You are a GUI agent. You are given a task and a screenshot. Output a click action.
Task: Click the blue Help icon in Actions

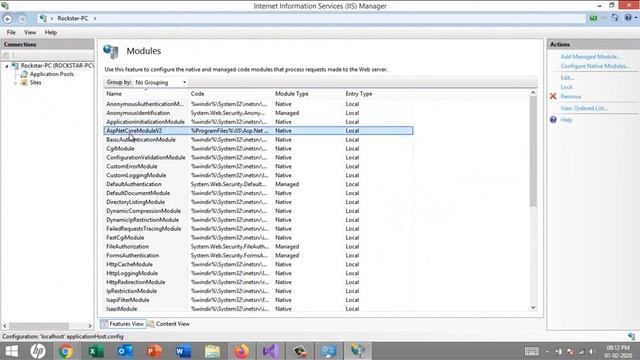tap(553, 120)
